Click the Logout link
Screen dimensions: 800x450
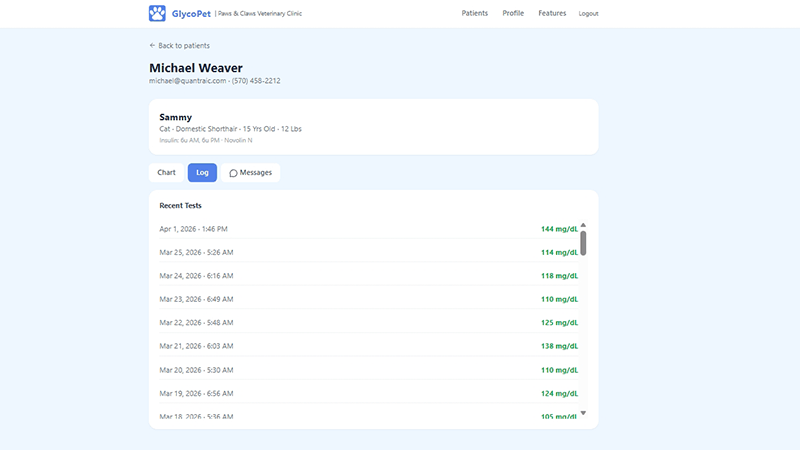588,14
